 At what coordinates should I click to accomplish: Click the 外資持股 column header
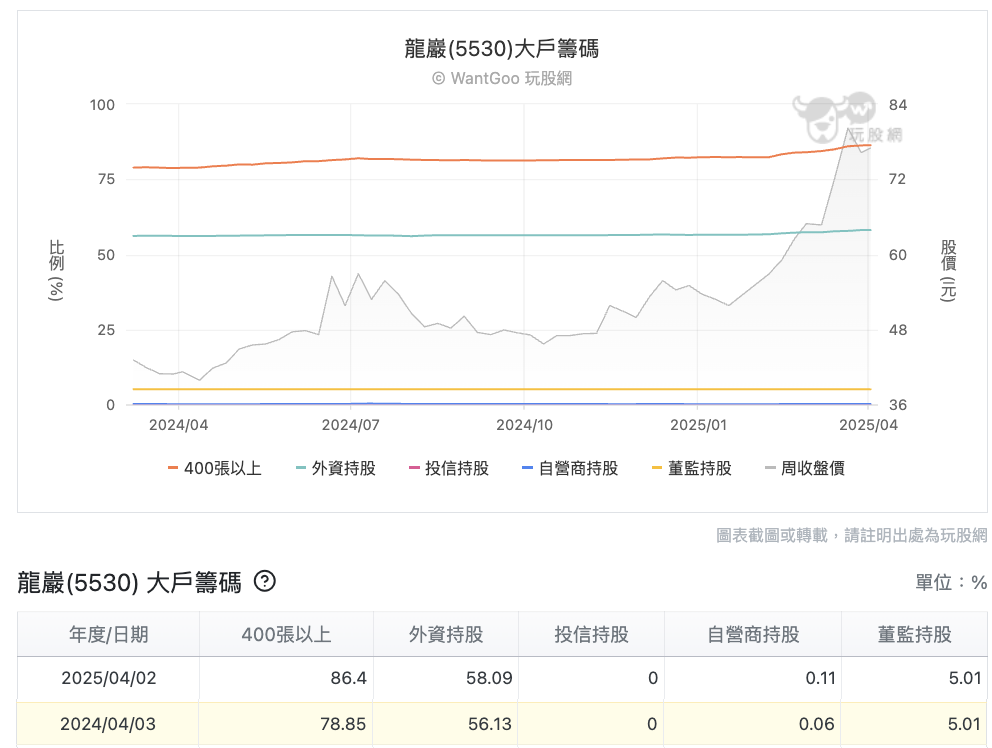pos(444,634)
